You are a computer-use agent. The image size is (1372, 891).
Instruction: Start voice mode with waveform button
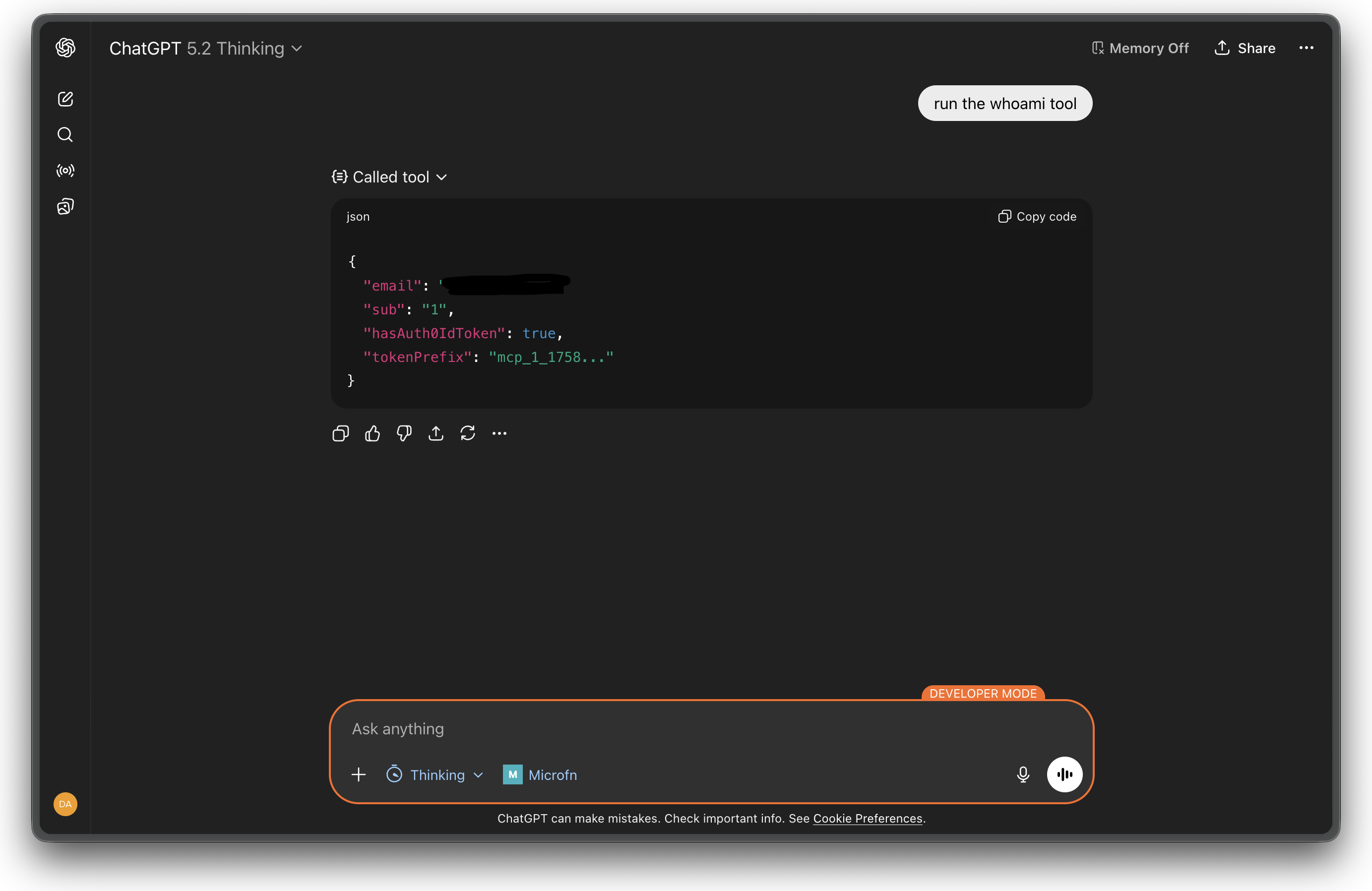[x=1064, y=774]
